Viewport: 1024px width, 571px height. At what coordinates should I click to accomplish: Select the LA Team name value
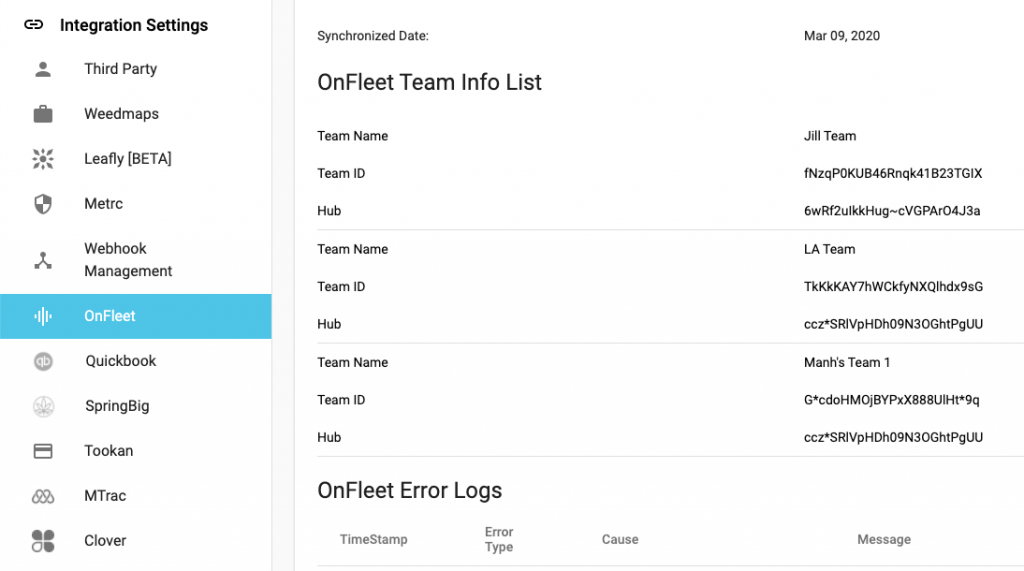pyautogui.click(x=829, y=249)
